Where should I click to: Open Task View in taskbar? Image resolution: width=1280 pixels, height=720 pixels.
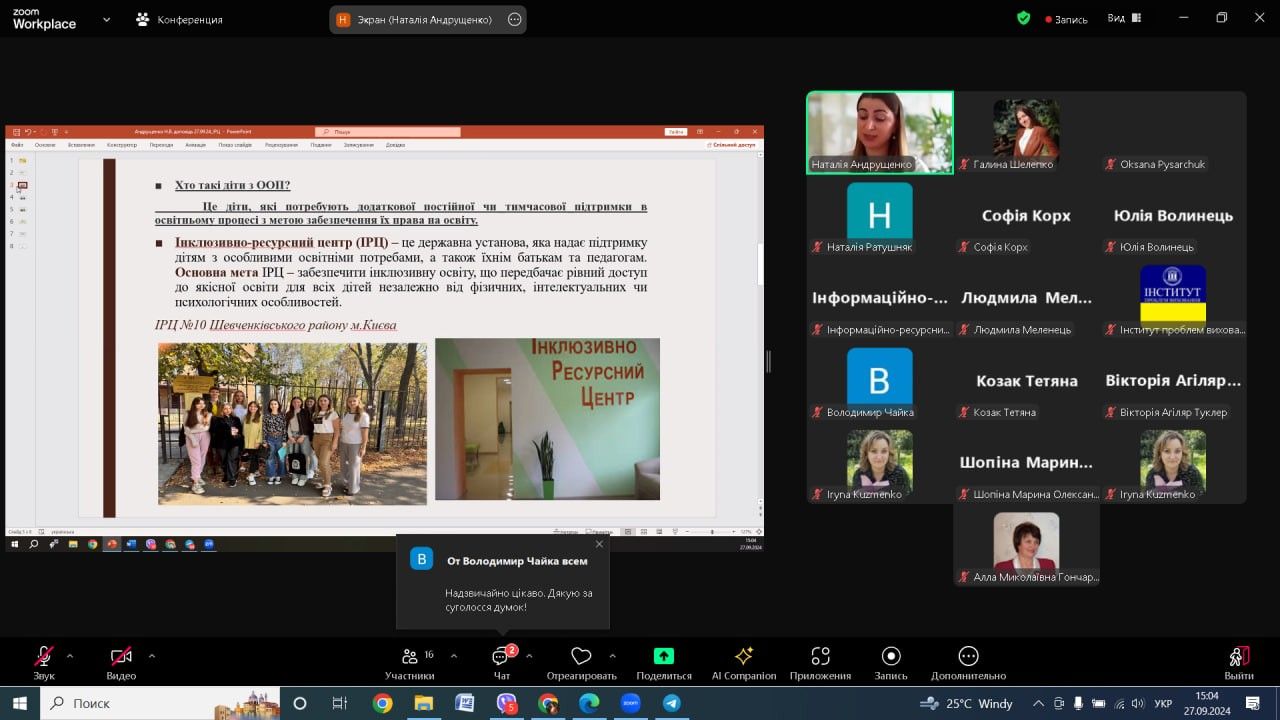coord(339,703)
